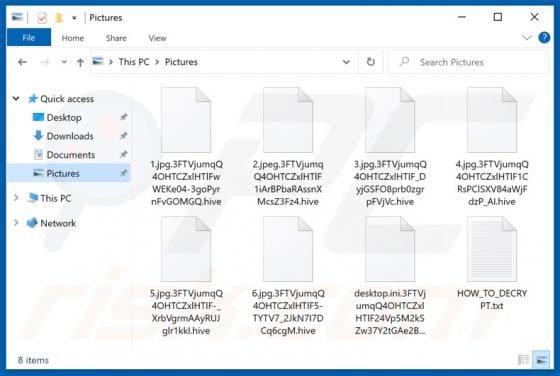Viewport: 560px width, 376px height.
Task: Click the desktop.ini.3FTVj... file name
Action: (x=390, y=312)
